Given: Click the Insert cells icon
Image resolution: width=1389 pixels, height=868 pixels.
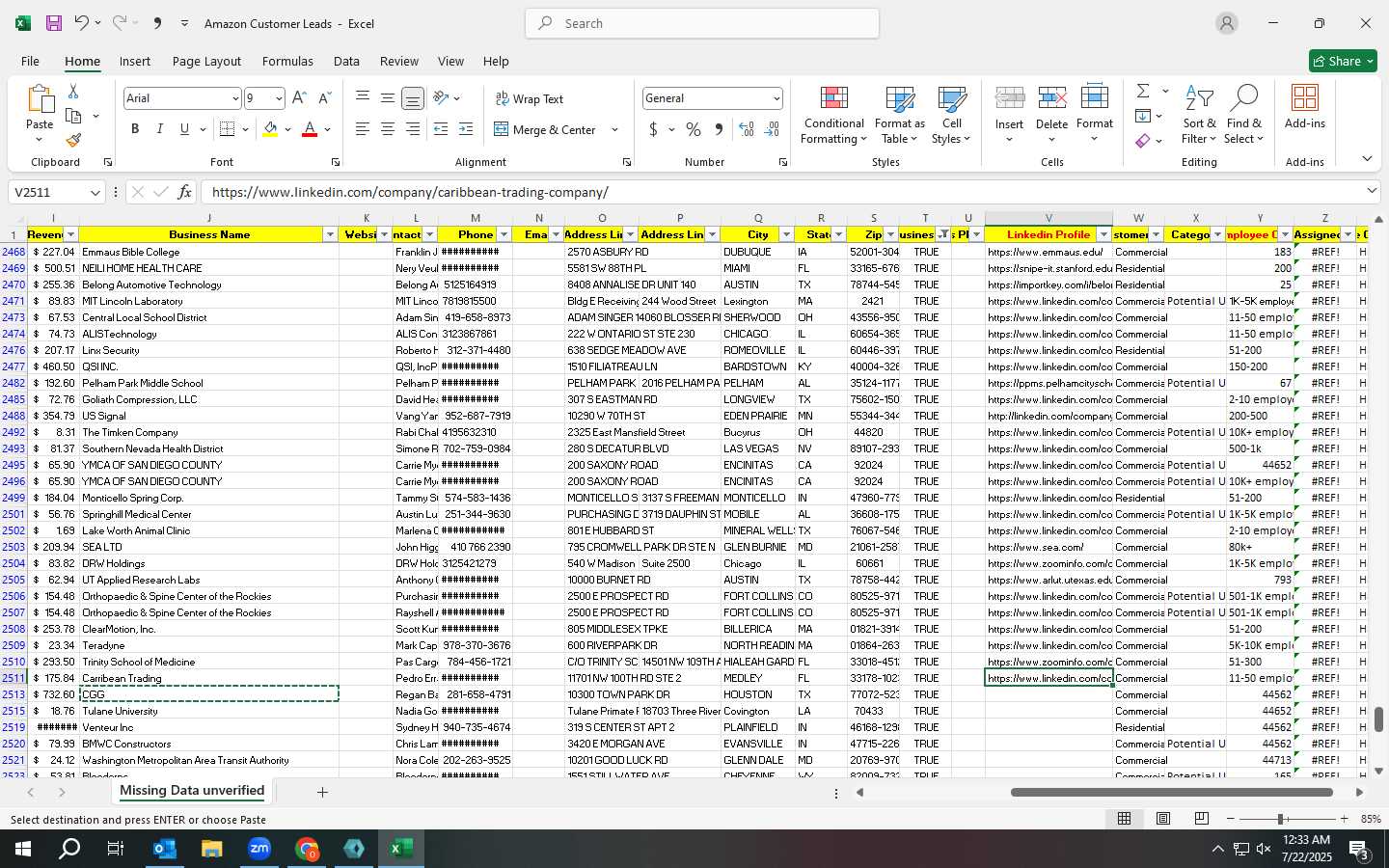Looking at the screenshot, I should 1009,98.
